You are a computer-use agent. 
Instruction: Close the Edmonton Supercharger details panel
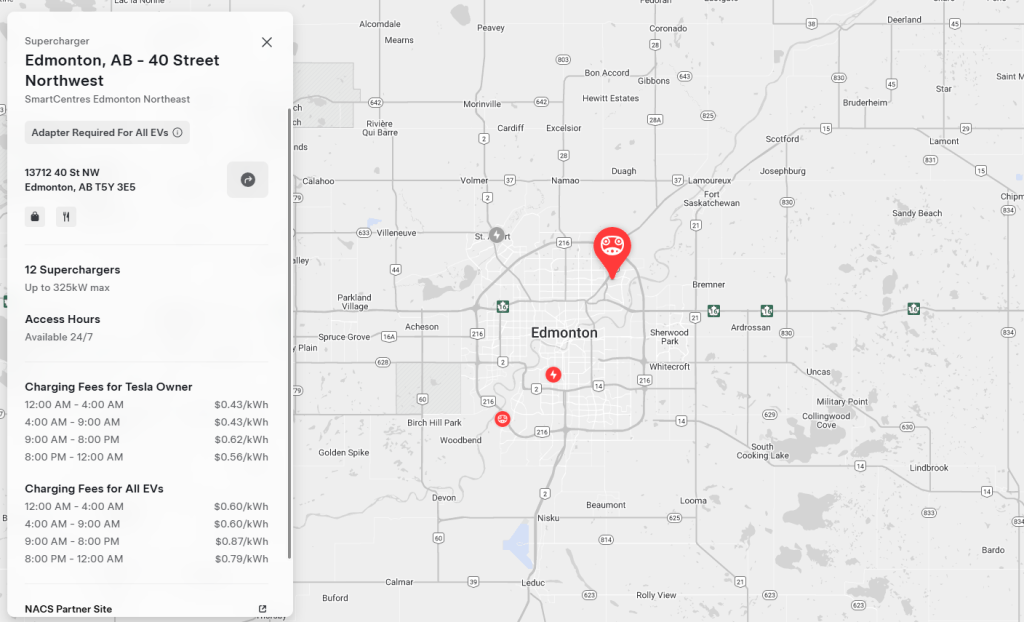(x=266, y=42)
